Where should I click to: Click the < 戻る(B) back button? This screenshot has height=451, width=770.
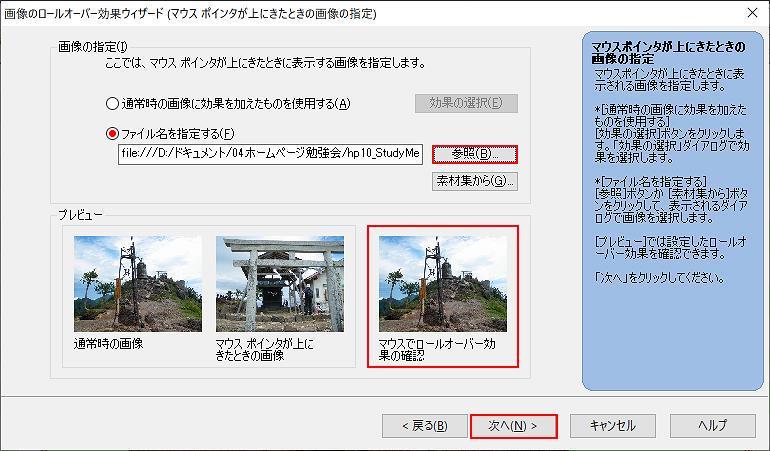click(425, 426)
